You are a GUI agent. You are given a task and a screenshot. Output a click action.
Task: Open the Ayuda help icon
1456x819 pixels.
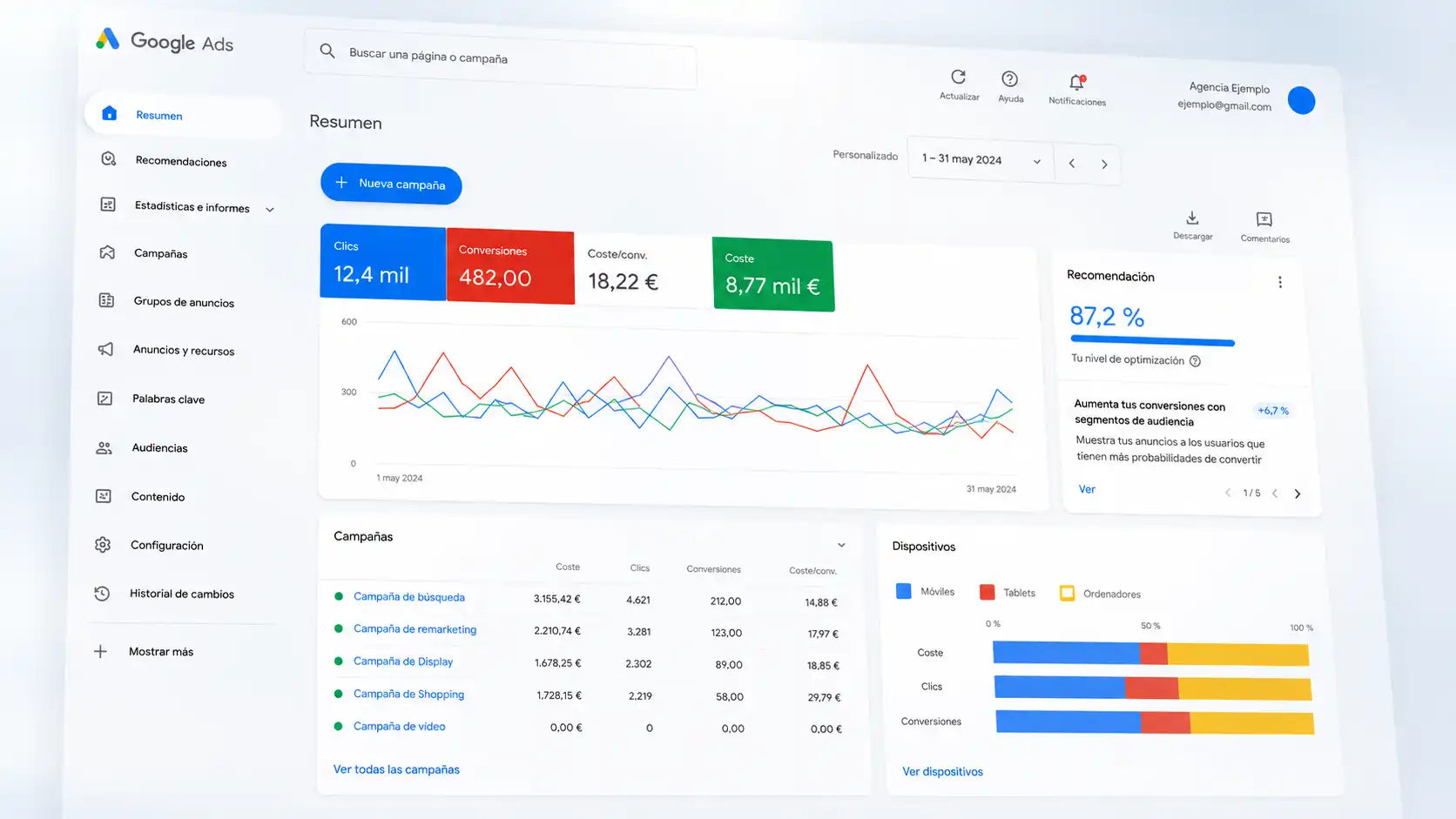pos(1009,79)
